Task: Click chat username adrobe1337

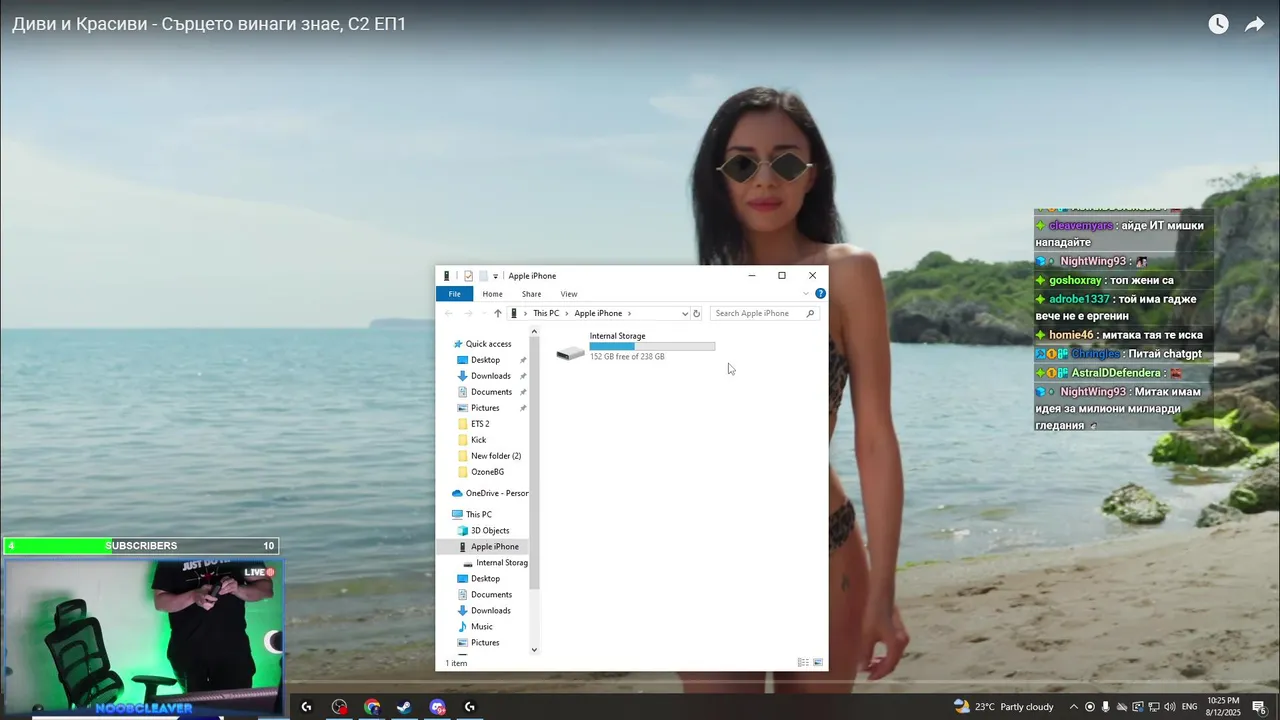Action: [1079, 299]
